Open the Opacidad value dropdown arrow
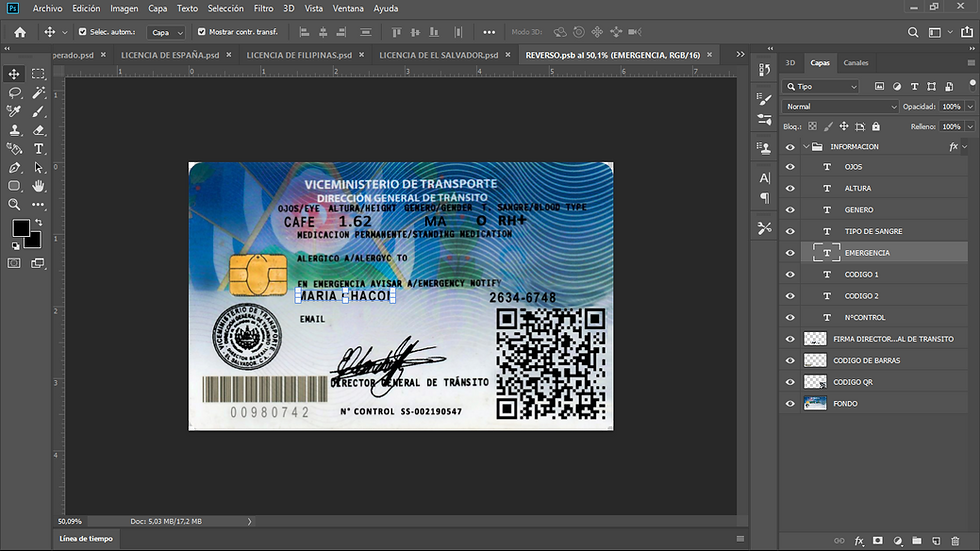The width and height of the screenshot is (980, 551). point(970,107)
